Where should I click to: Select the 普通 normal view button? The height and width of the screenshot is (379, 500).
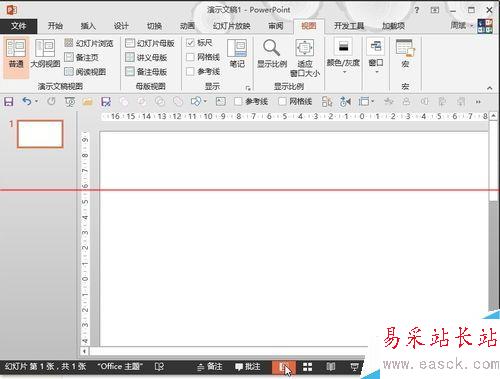16,57
